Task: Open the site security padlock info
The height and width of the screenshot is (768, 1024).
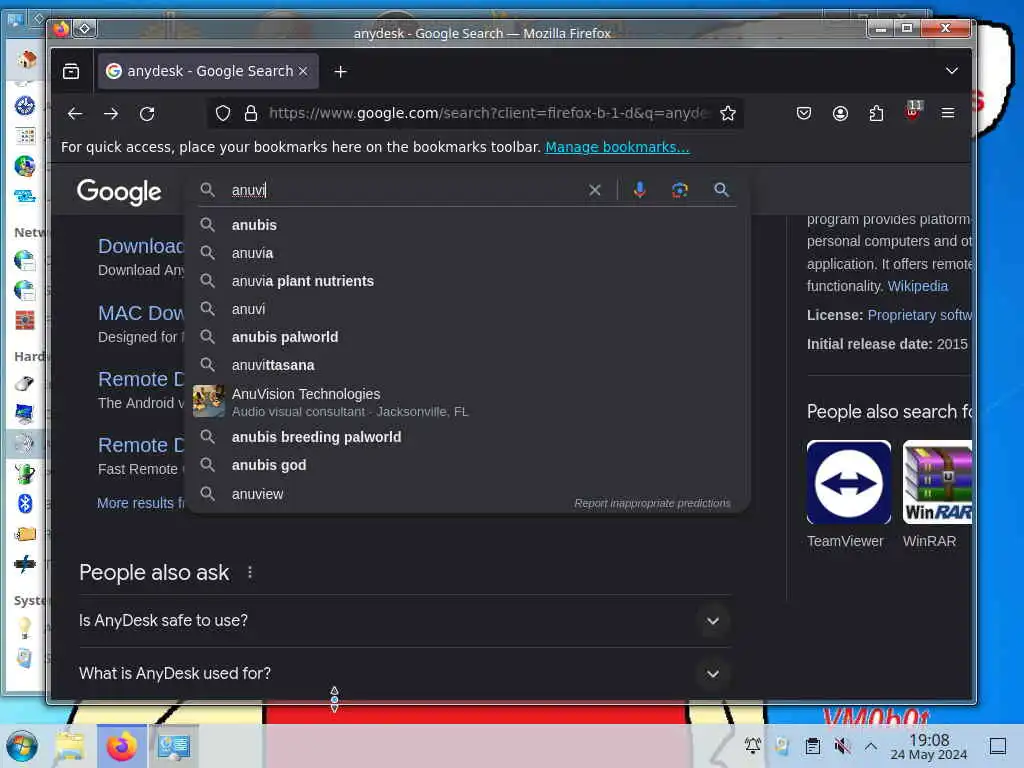Action: [251, 114]
